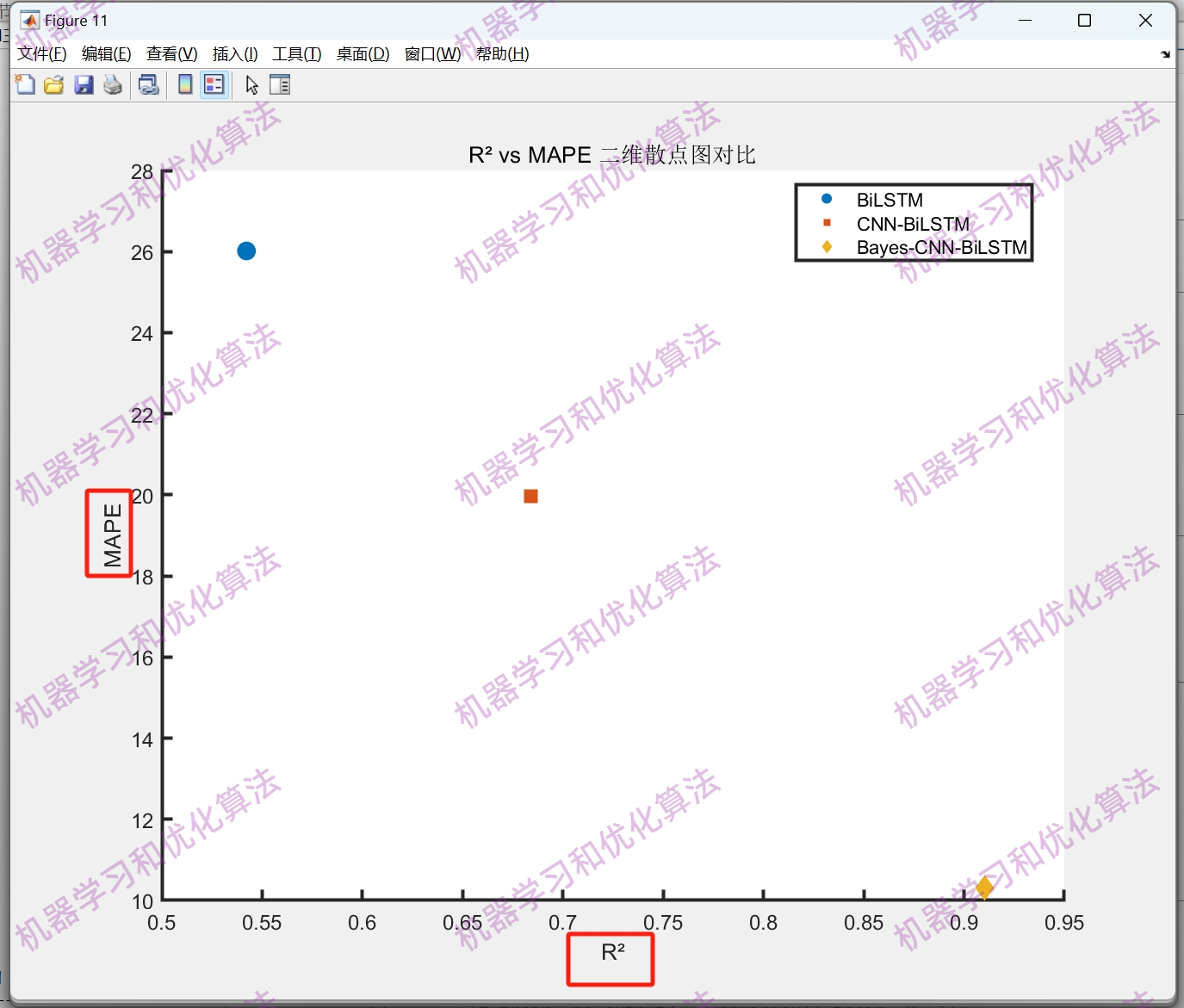This screenshot has width=1184, height=1008.
Task: Select the orange CNN-BiLSTM square marker
Action: 531,496
